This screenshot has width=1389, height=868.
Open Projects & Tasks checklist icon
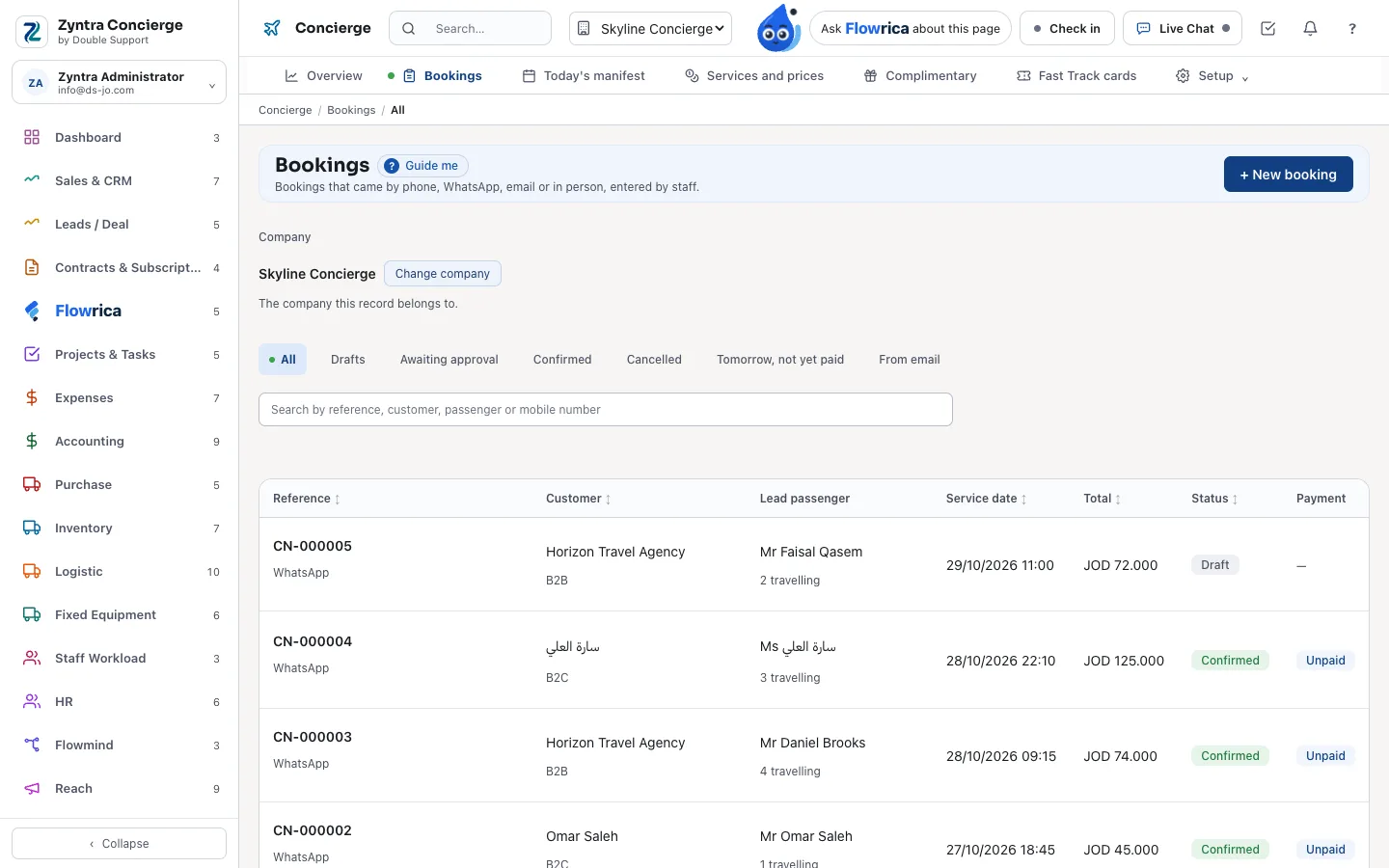pyautogui.click(x=32, y=354)
